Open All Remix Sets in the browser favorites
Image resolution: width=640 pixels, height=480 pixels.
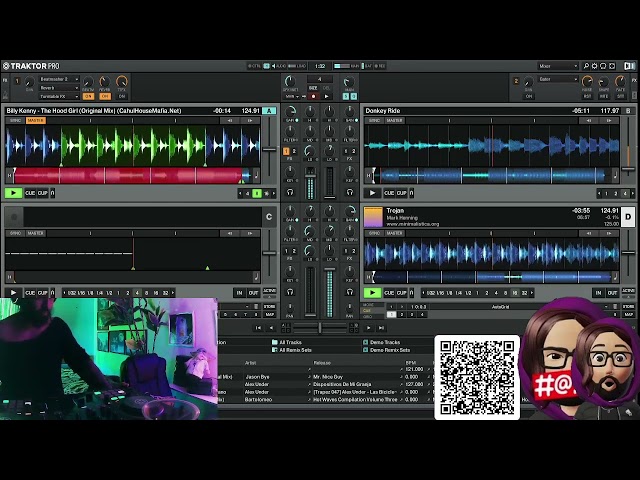(293, 350)
